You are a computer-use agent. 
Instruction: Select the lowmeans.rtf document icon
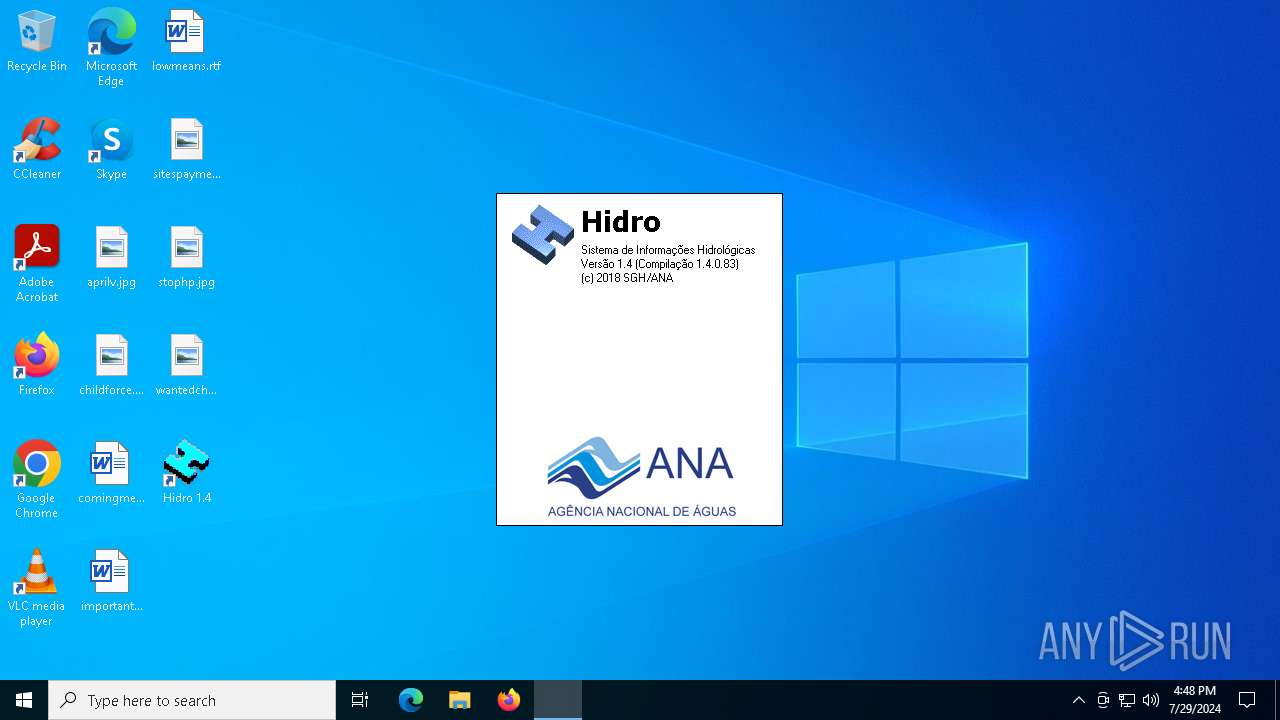click(x=186, y=41)
